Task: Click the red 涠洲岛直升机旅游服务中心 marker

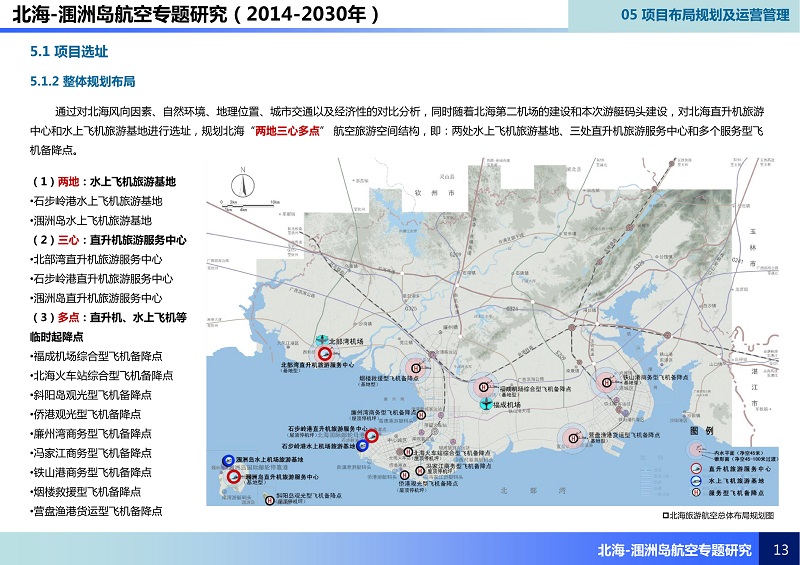Action: 236,478
